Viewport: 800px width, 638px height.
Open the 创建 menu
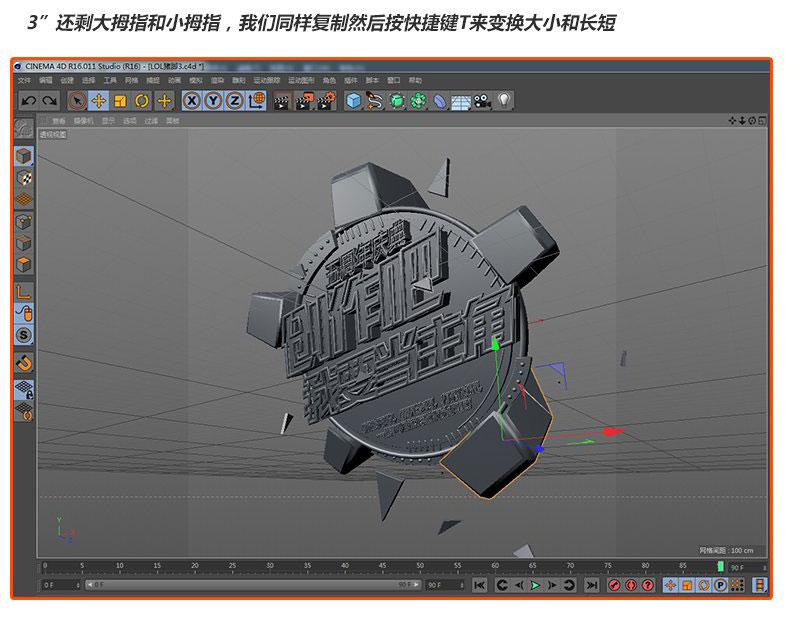point(67,80)
